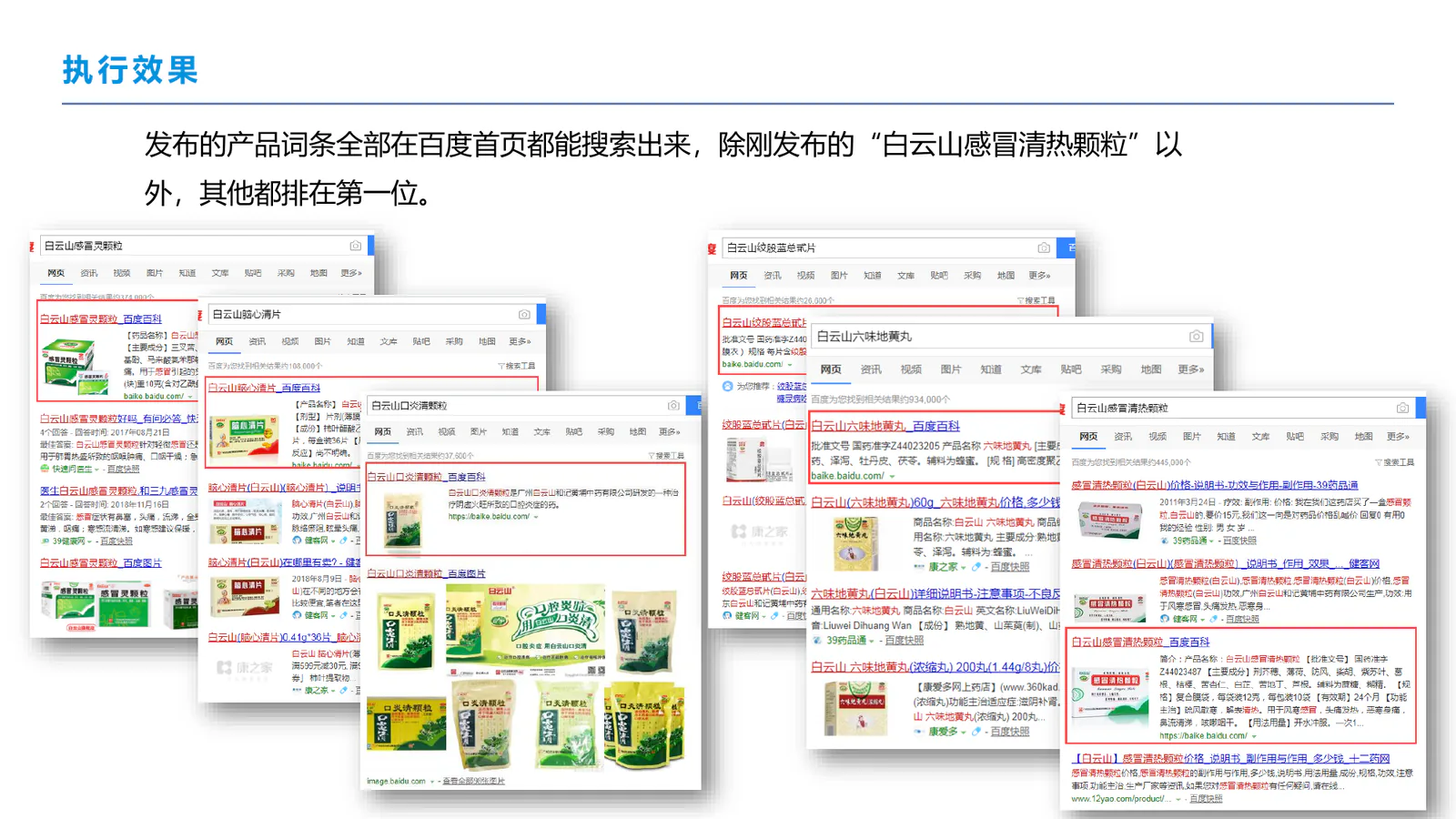Select 文库 tab in 白云山六味地黄丸 window
The height and width of the screenshot is (819, 1456).
coord(1030,369)
